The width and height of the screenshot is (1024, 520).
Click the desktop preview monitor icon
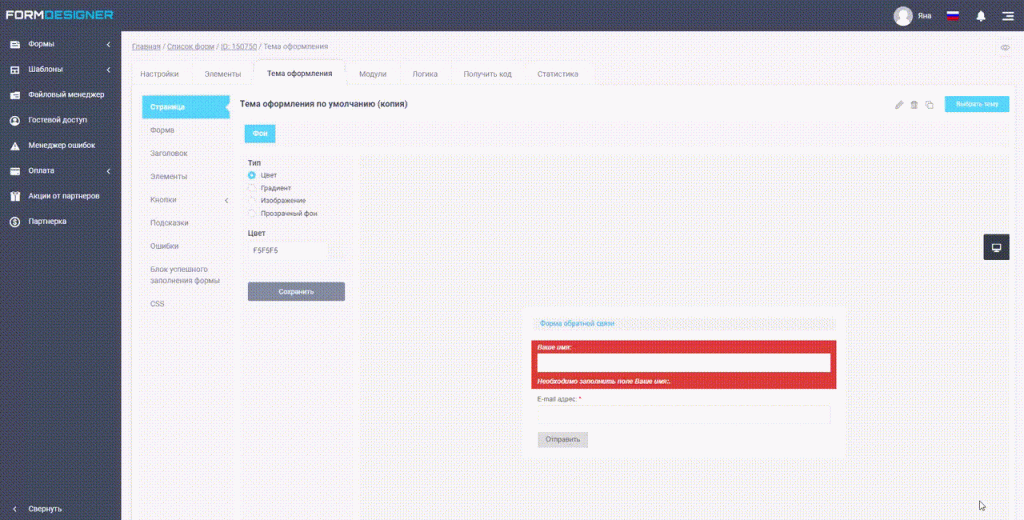point(997,247)
